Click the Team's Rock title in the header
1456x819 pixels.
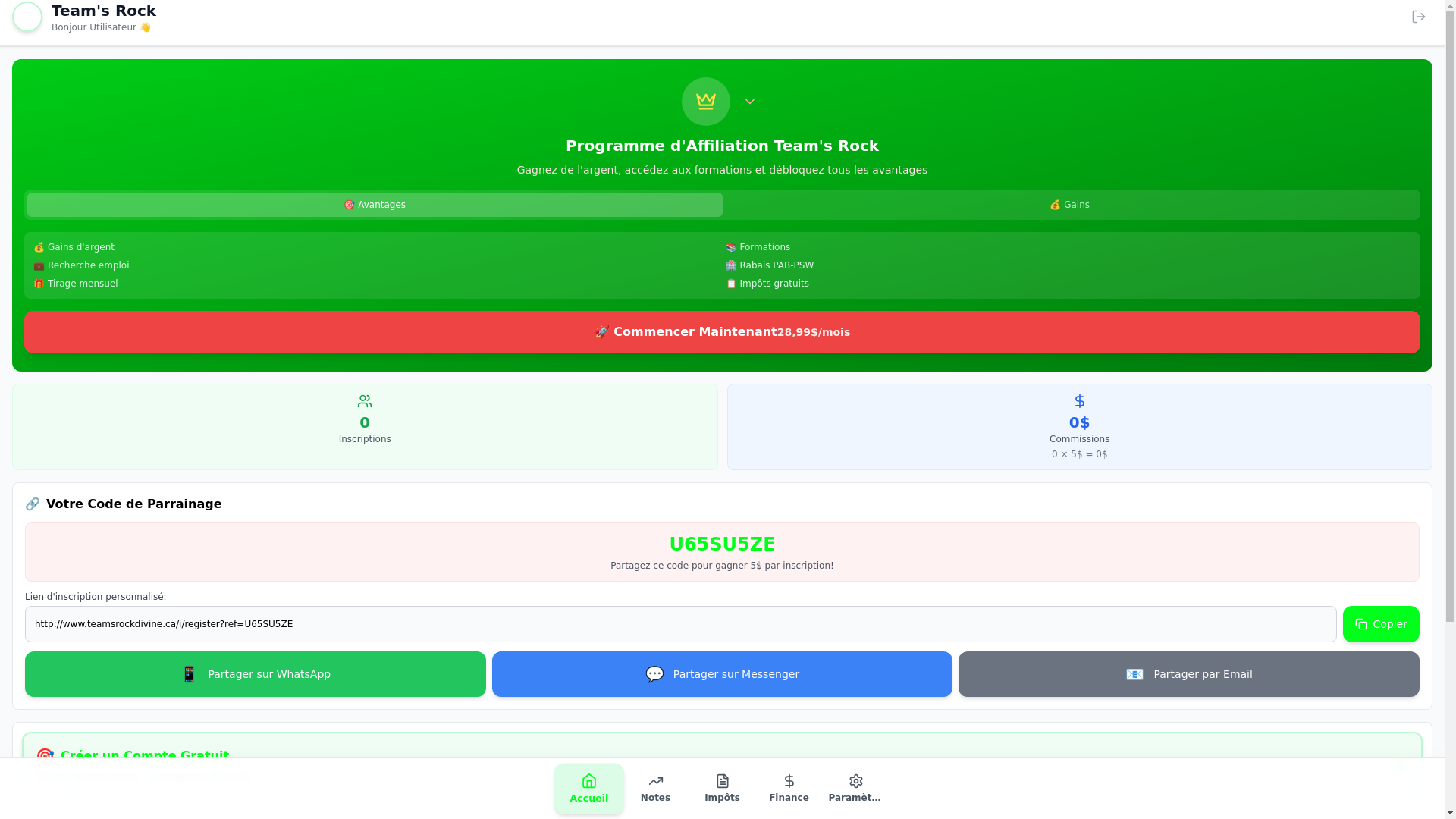(104, 11)
